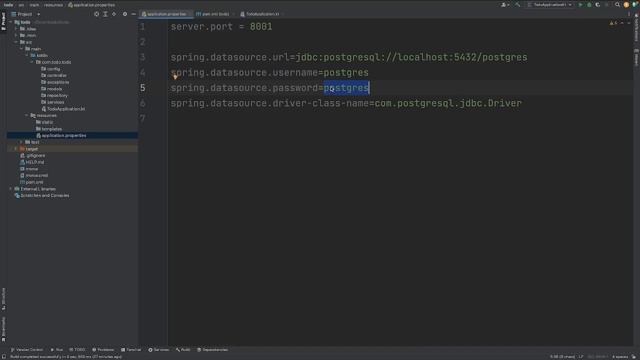Image resolution: width=640 pixels, height=360 pixels.
Task: Open the Version Control tool window
Action: click(x=27, y=350)
